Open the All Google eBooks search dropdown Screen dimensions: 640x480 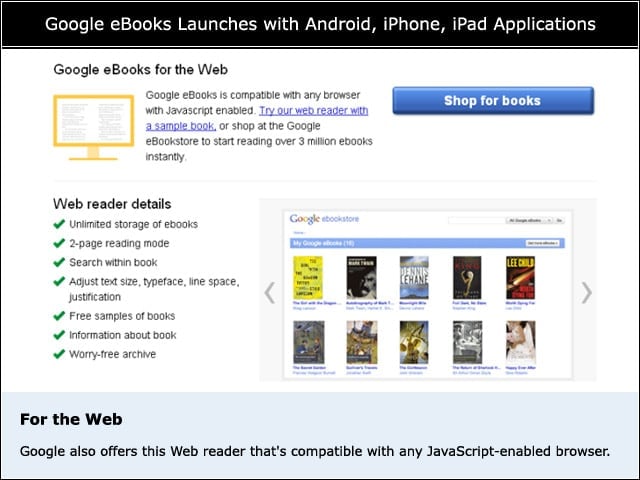[530, 220]
